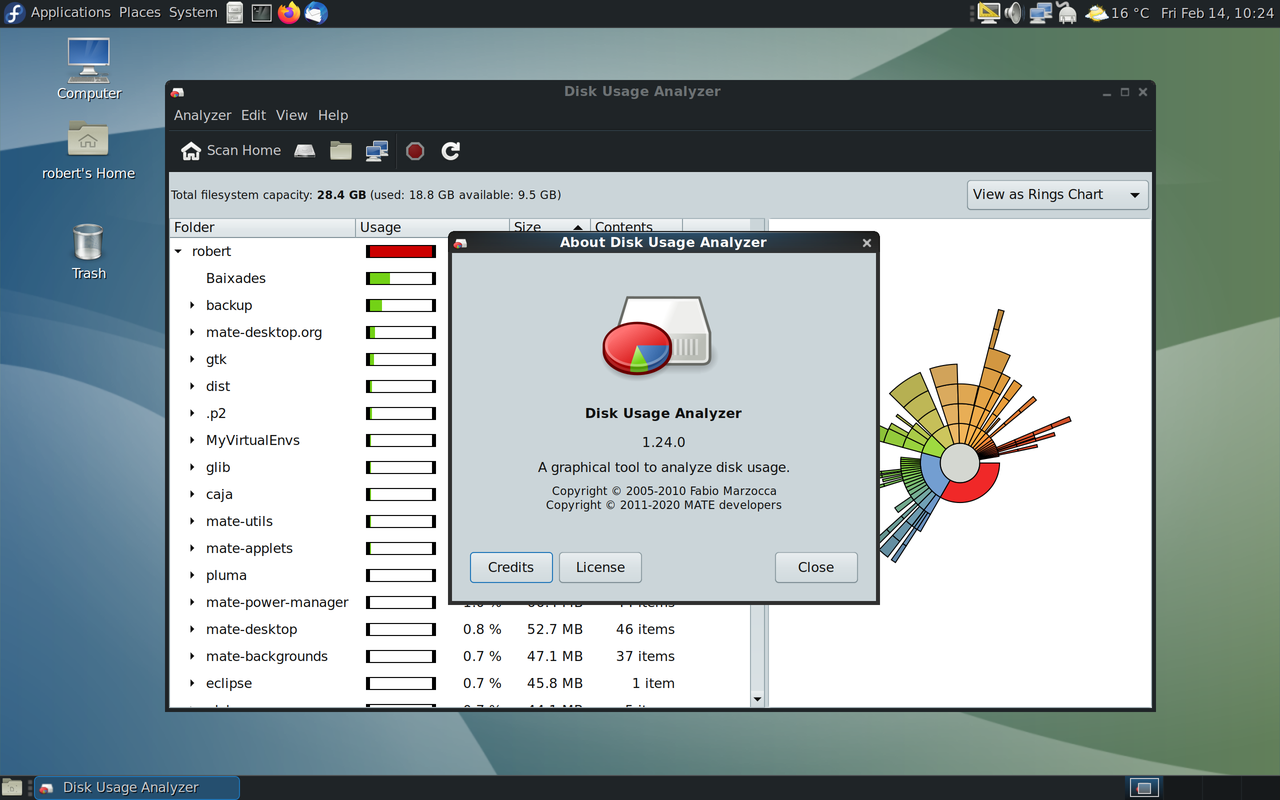Click the Trash desktop icon
1280x800 pixels.
(88, 251)
